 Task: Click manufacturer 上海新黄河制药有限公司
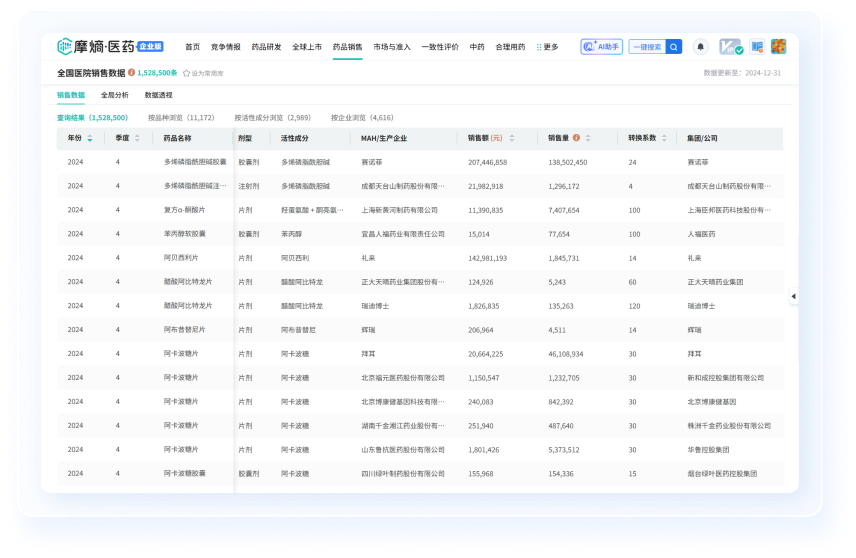tap(400, 210)
